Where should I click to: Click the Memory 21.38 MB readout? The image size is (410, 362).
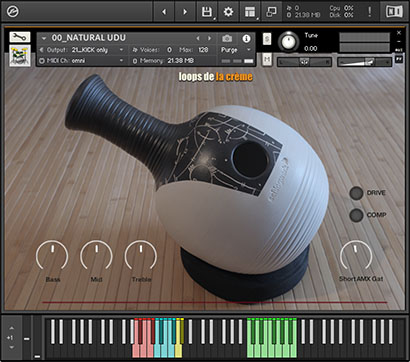pos(164,61)
